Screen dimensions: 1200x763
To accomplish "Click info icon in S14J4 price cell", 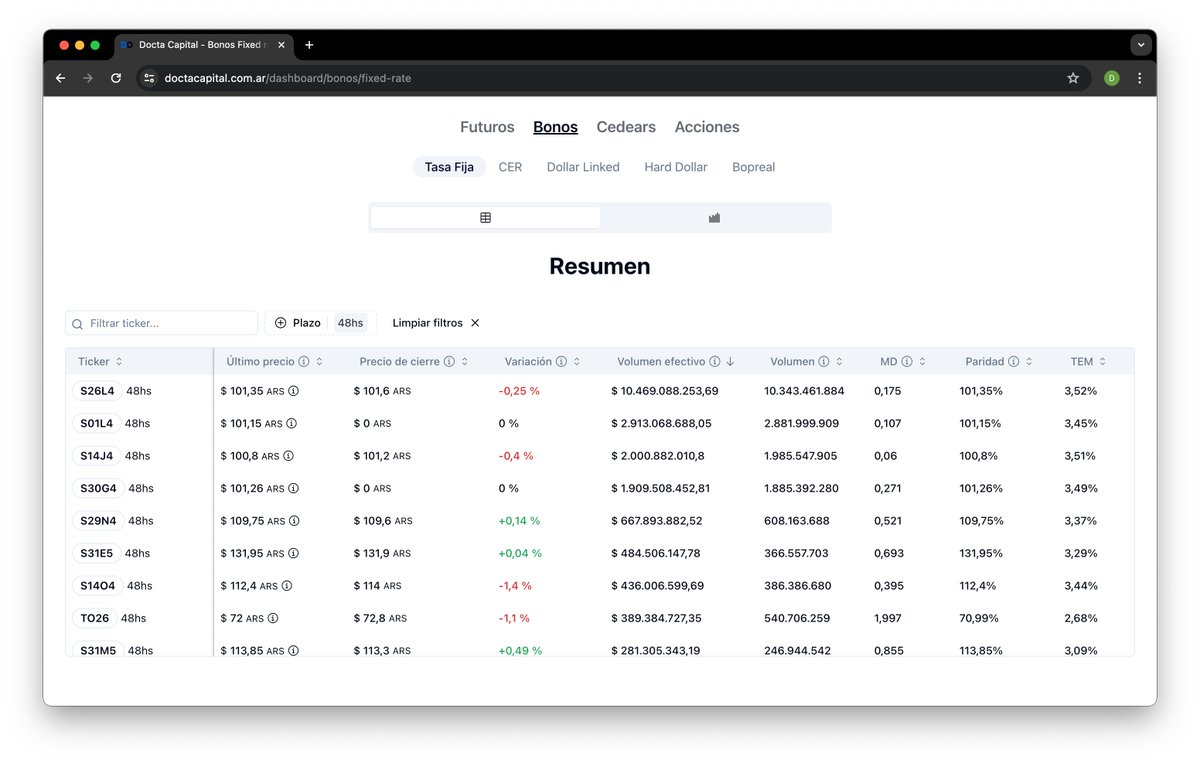I will pyautogui.click(x=288, y=456).
